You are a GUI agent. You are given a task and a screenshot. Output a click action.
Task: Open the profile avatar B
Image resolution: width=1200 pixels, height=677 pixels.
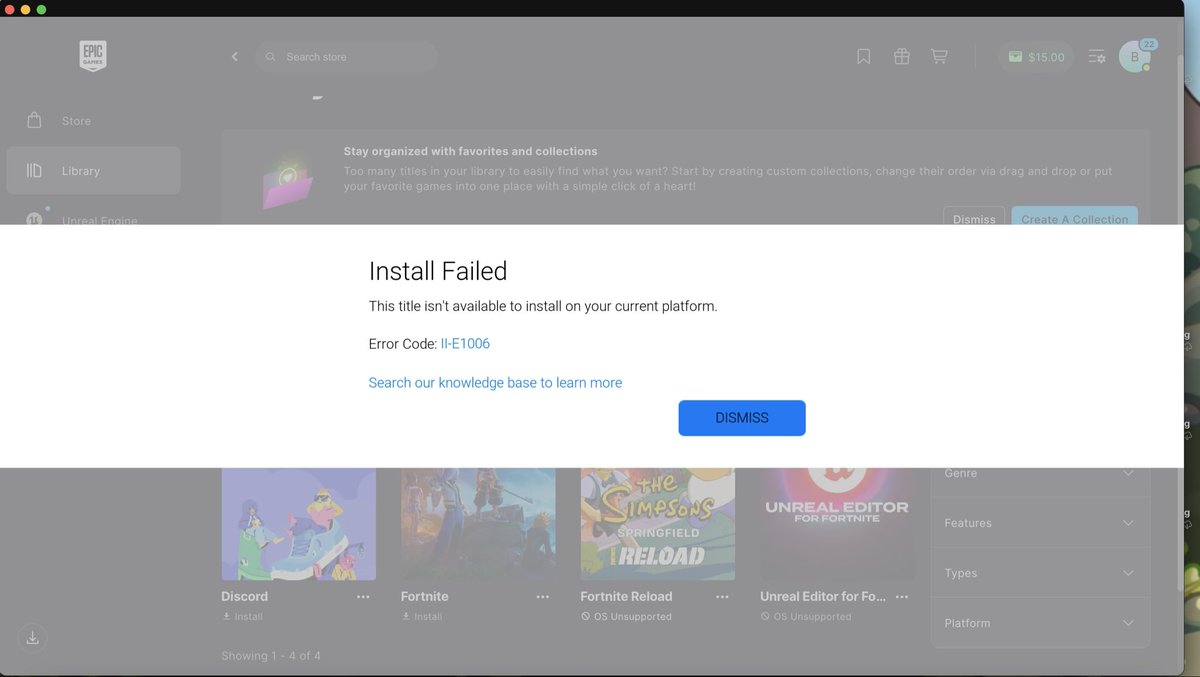(x=1134, y=57)
